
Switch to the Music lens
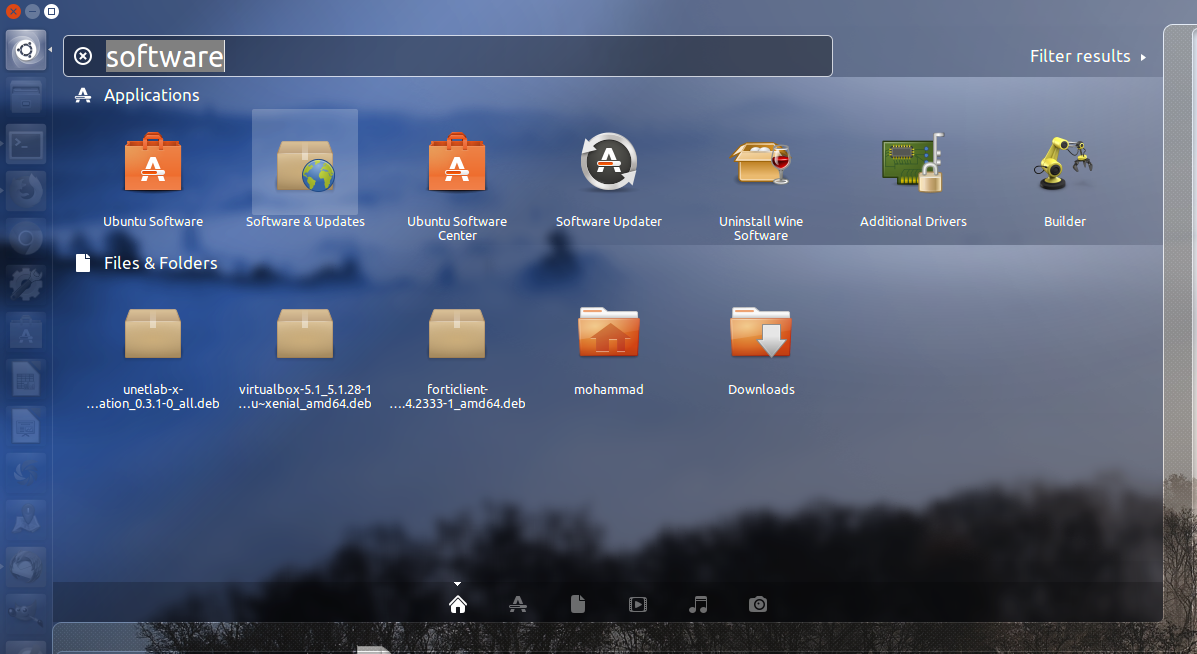(698, 604)
